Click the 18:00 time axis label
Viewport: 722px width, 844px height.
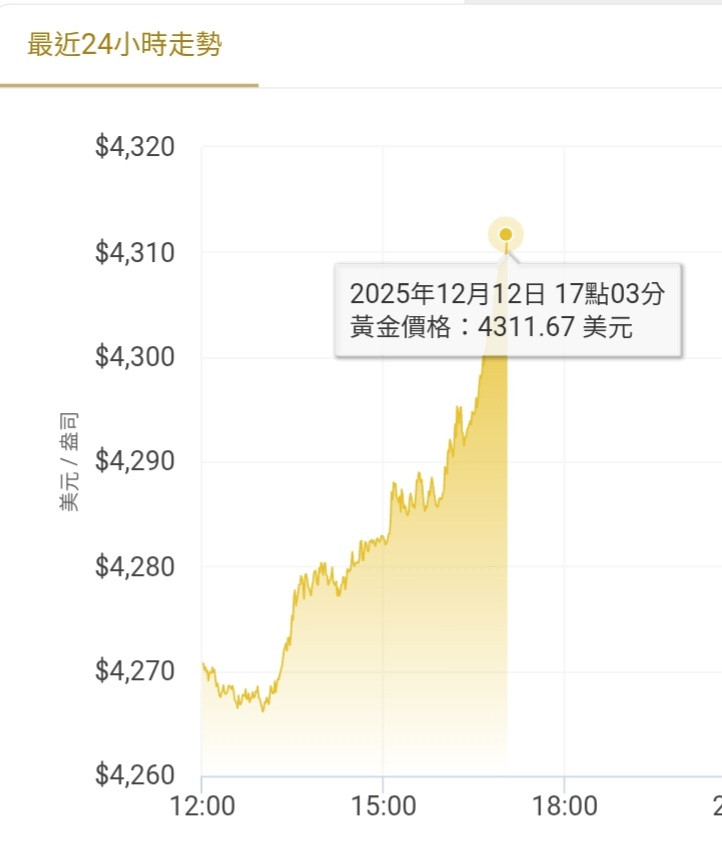564,806
